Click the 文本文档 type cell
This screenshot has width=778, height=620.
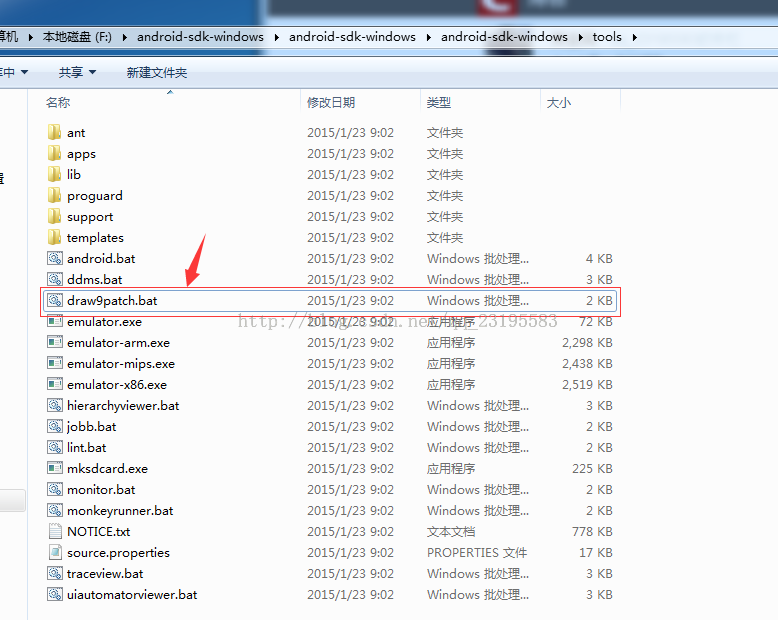click(451, 531)
